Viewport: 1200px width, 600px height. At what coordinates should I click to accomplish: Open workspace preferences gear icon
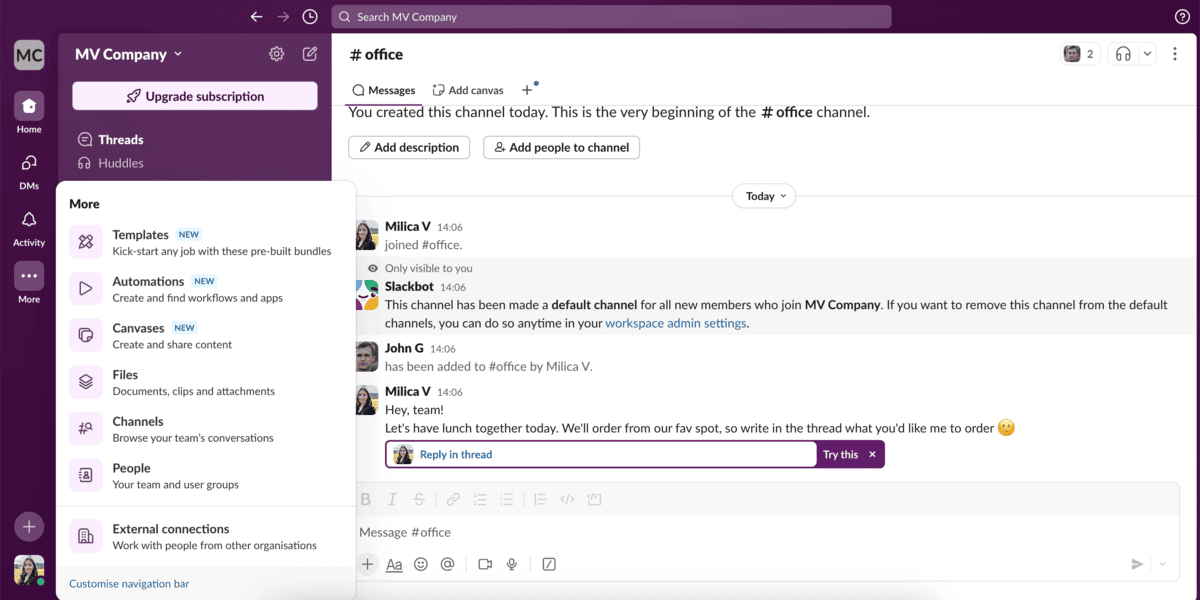click(276, 54)
